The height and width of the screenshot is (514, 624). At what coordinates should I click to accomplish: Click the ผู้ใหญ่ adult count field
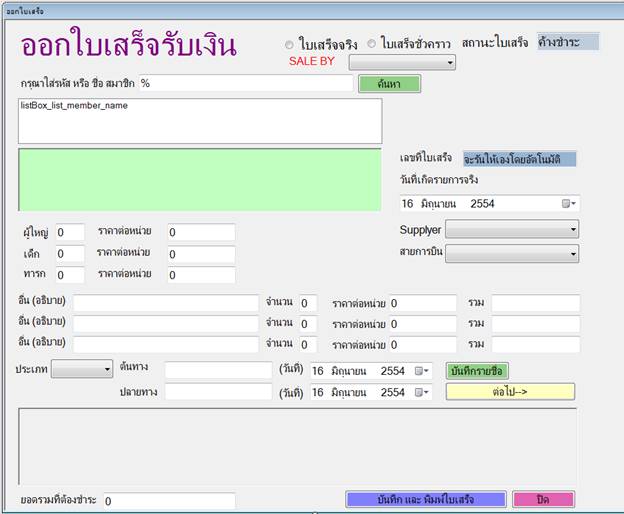click(x=70, y=232)
